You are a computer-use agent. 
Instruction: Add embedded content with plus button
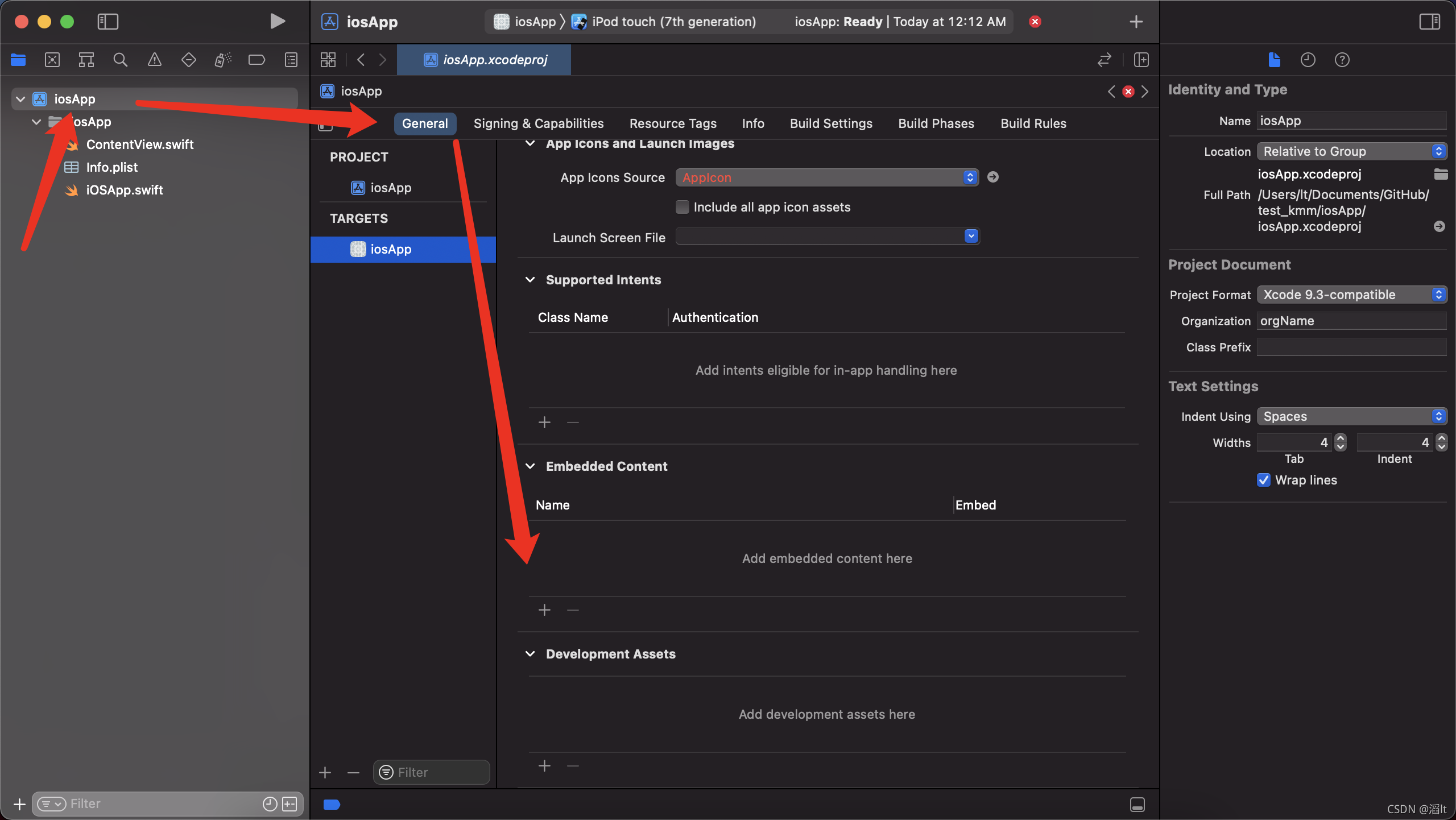click(x=544, y=610)
